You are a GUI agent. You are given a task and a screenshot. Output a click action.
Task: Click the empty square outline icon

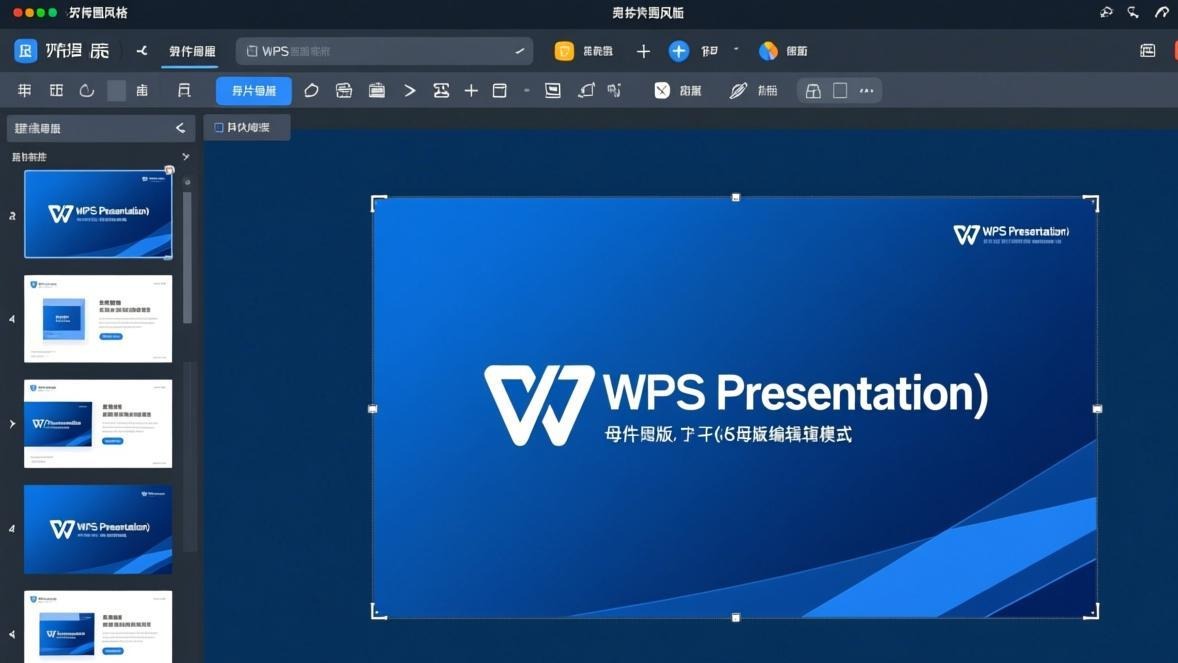840,90
